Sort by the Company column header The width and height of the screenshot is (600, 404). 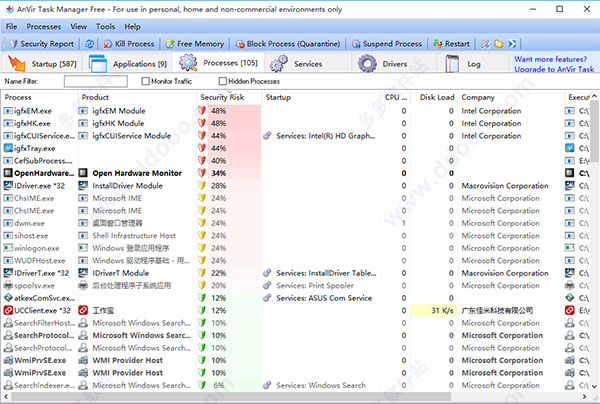click(x=511, y=97)
